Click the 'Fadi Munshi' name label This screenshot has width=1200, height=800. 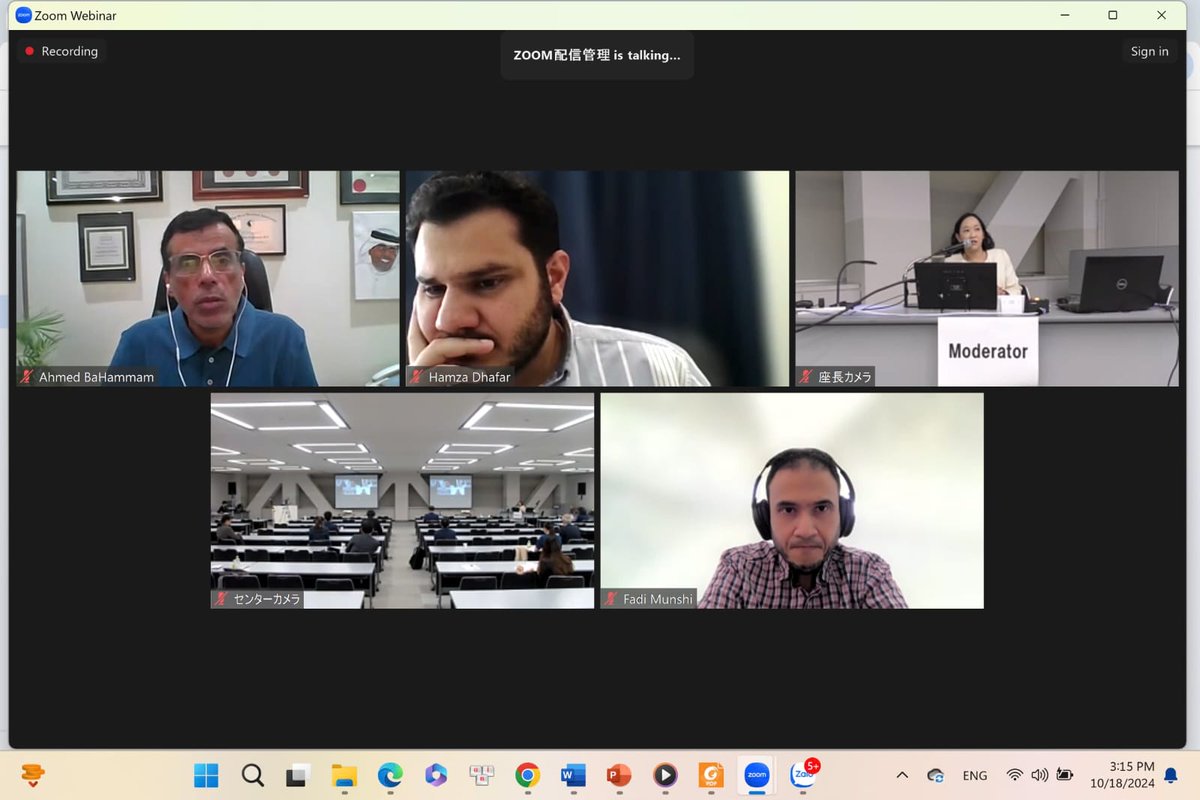pos(657,599)
